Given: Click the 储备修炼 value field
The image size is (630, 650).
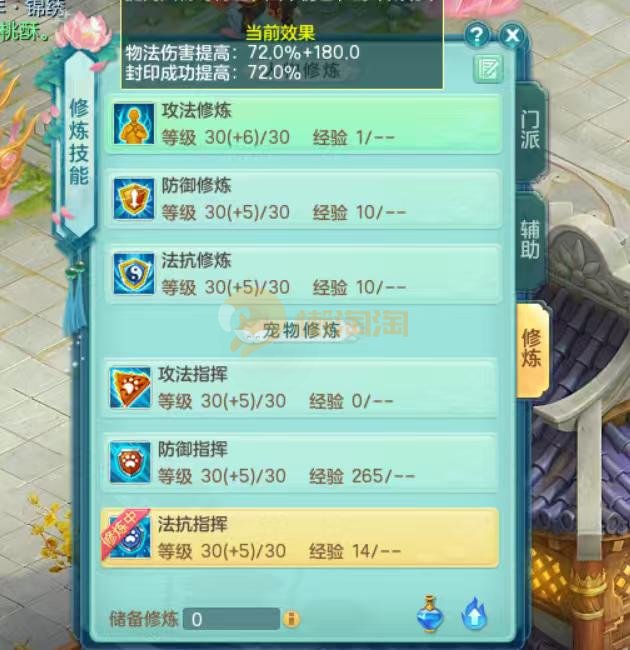Looking at the screenshot, I should (x=231, y=619).
